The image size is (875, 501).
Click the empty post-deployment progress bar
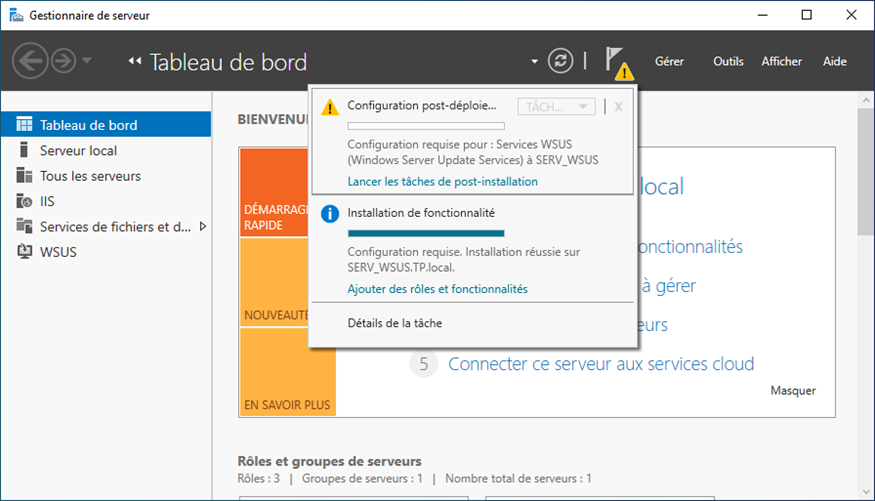pyautogui.click(x=426, y=126)
